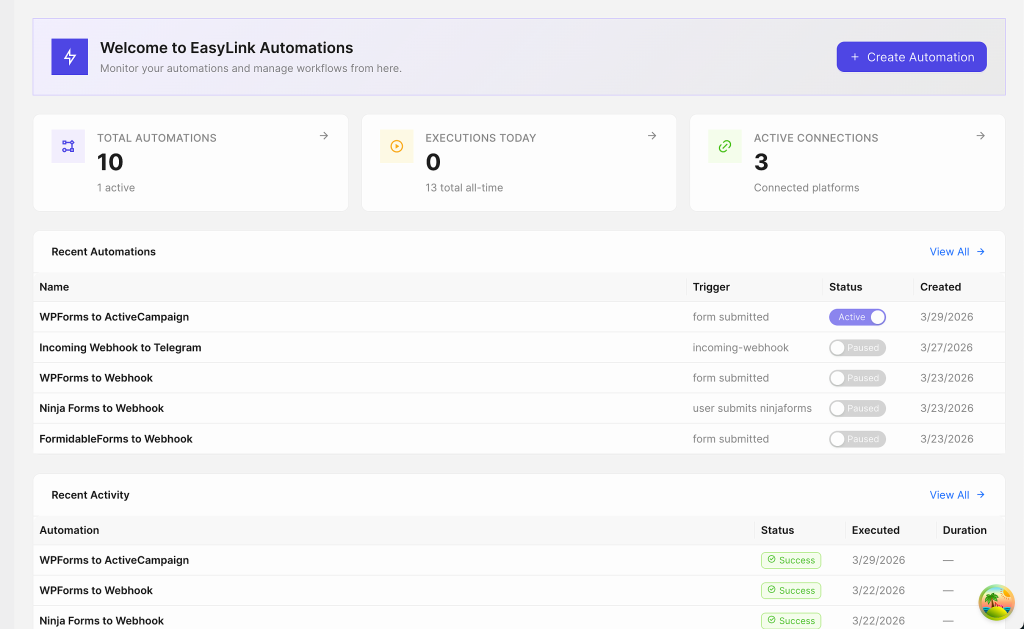The height and width of the screenshot is (629, 1024).
Task: Click the Executions Today play icon
Action: point(396,146)
